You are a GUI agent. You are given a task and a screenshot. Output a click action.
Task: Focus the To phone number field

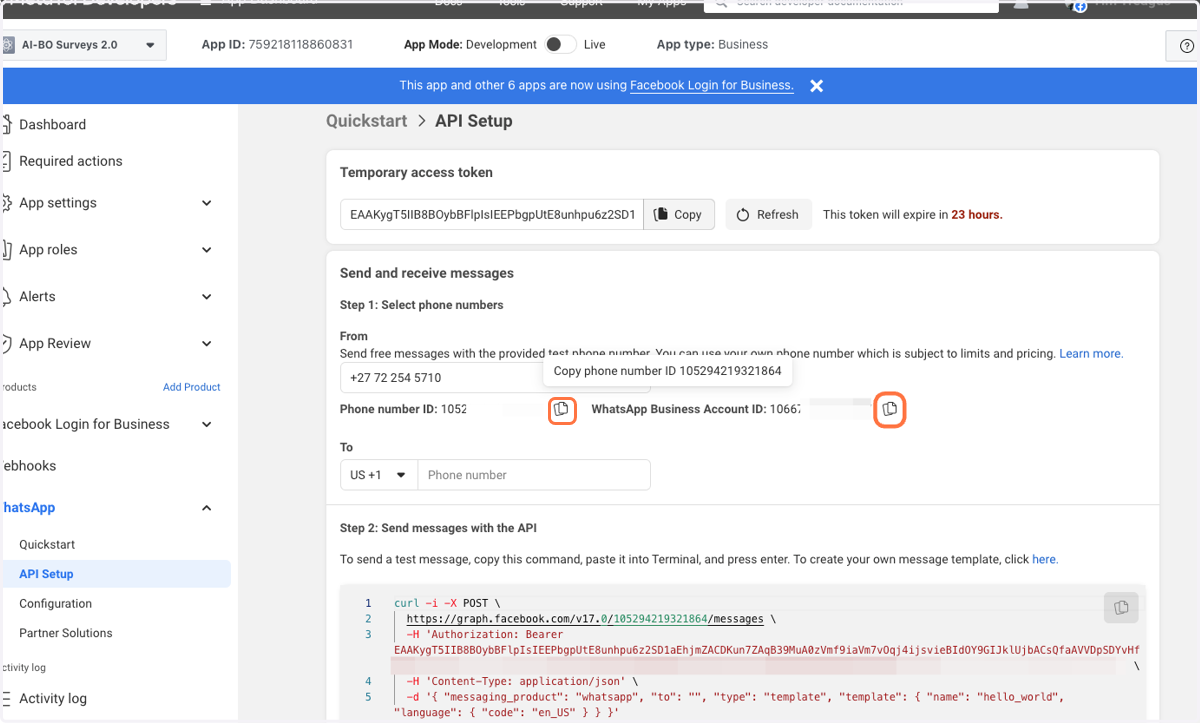tap(534, 475)
